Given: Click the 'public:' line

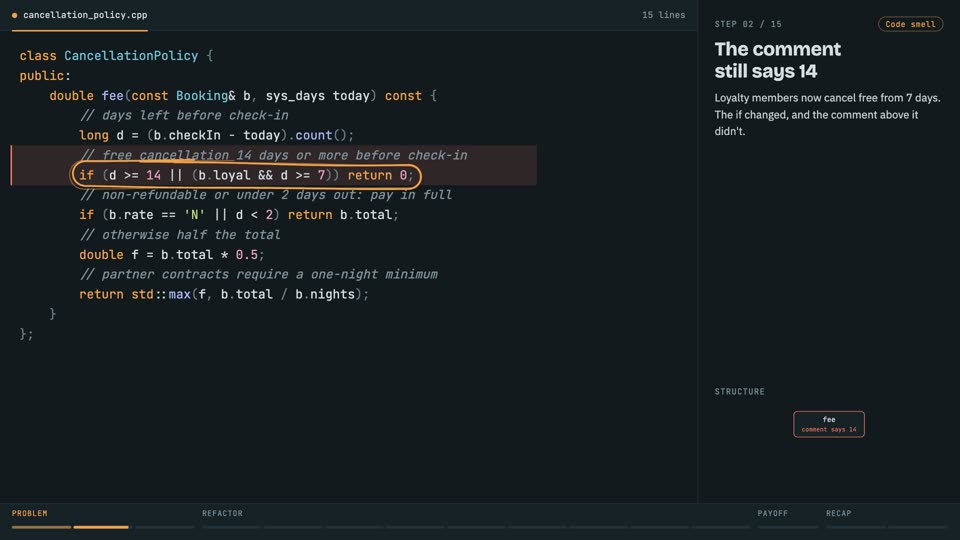Looking at the screenshot, I should point(45,76).
